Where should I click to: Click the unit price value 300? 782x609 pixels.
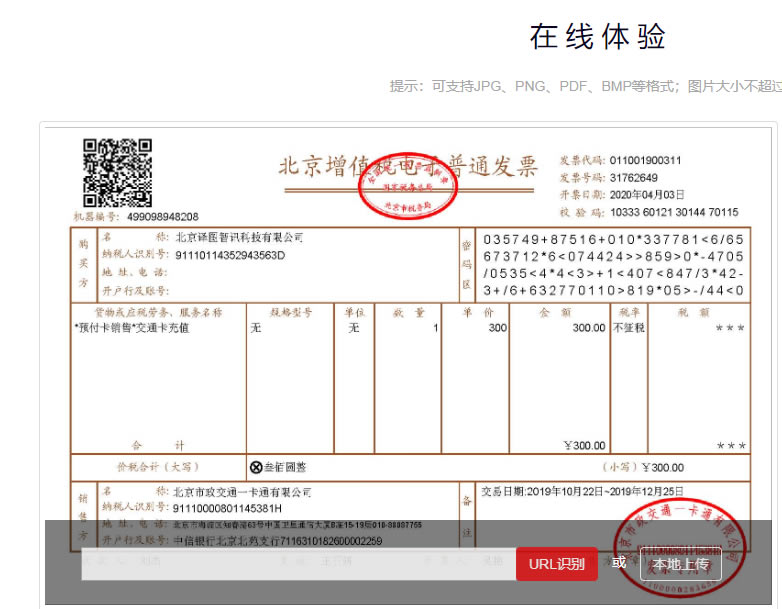click(497, 328)
